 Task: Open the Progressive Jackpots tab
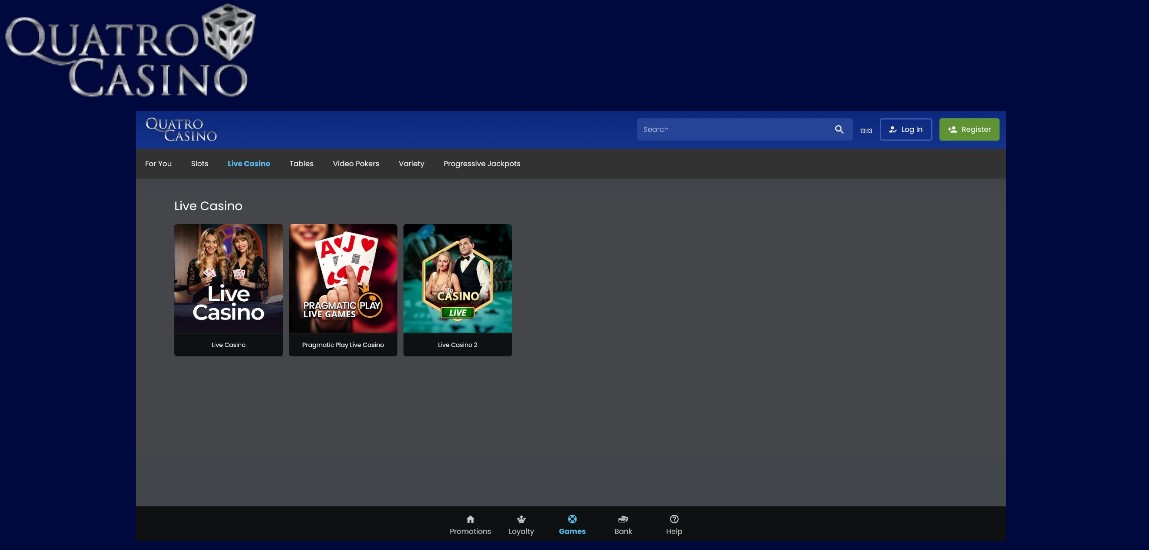(x=482, y=163)
